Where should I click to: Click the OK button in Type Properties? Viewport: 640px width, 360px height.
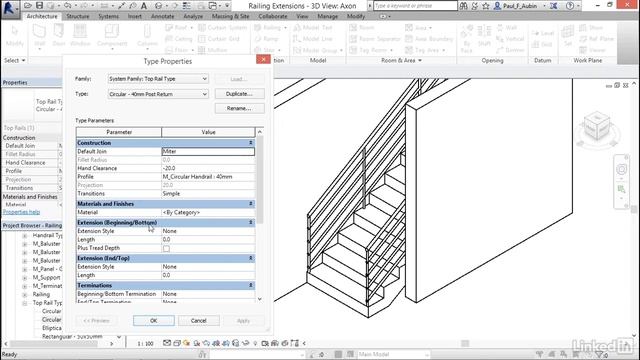153,321
